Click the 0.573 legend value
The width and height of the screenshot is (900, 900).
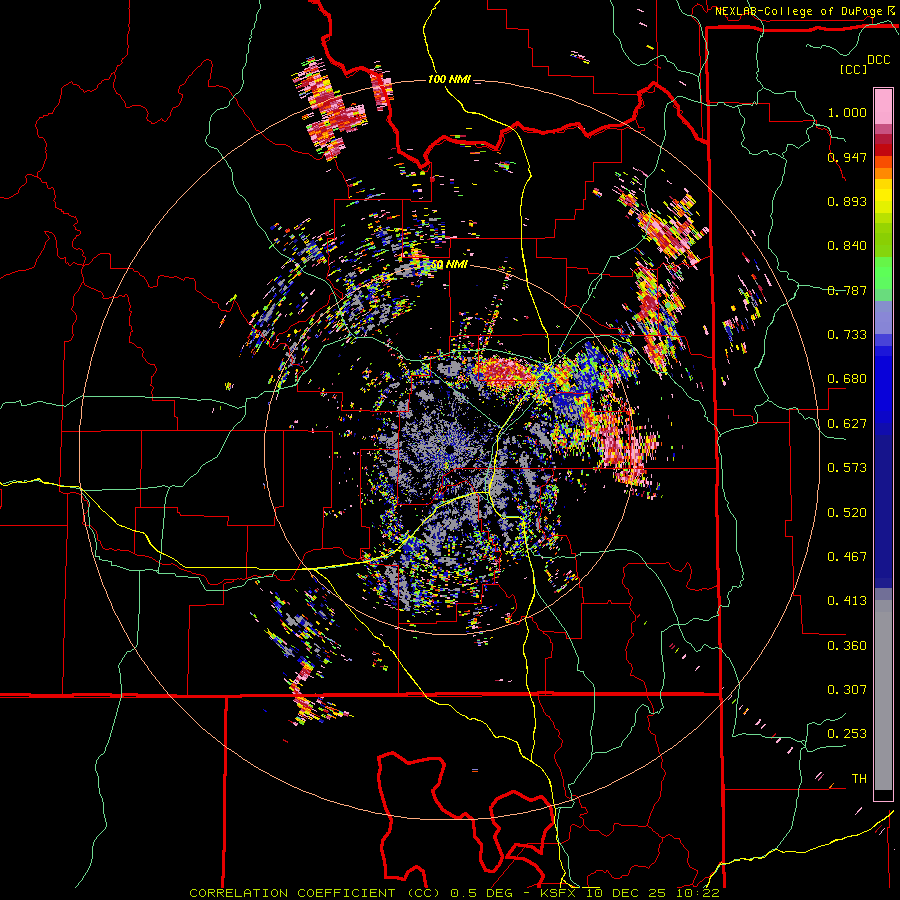pos(847,468)
